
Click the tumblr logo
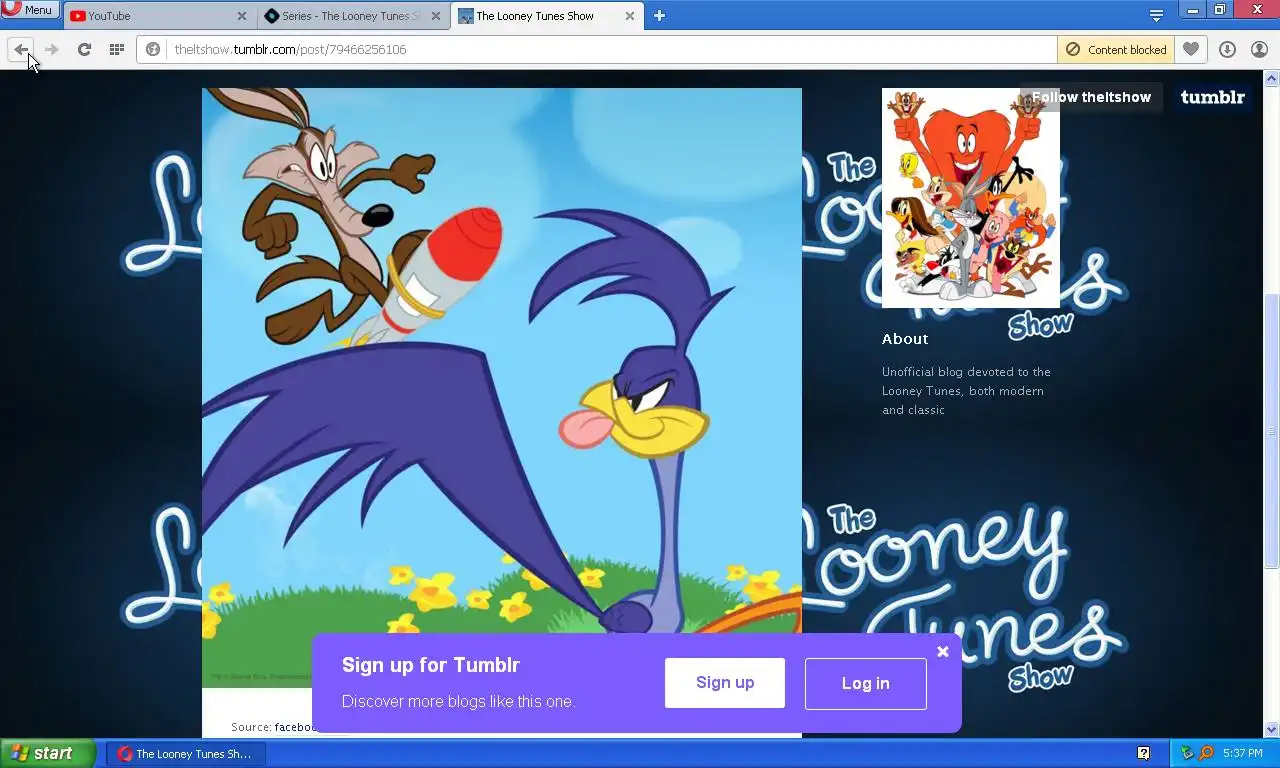1212,97
